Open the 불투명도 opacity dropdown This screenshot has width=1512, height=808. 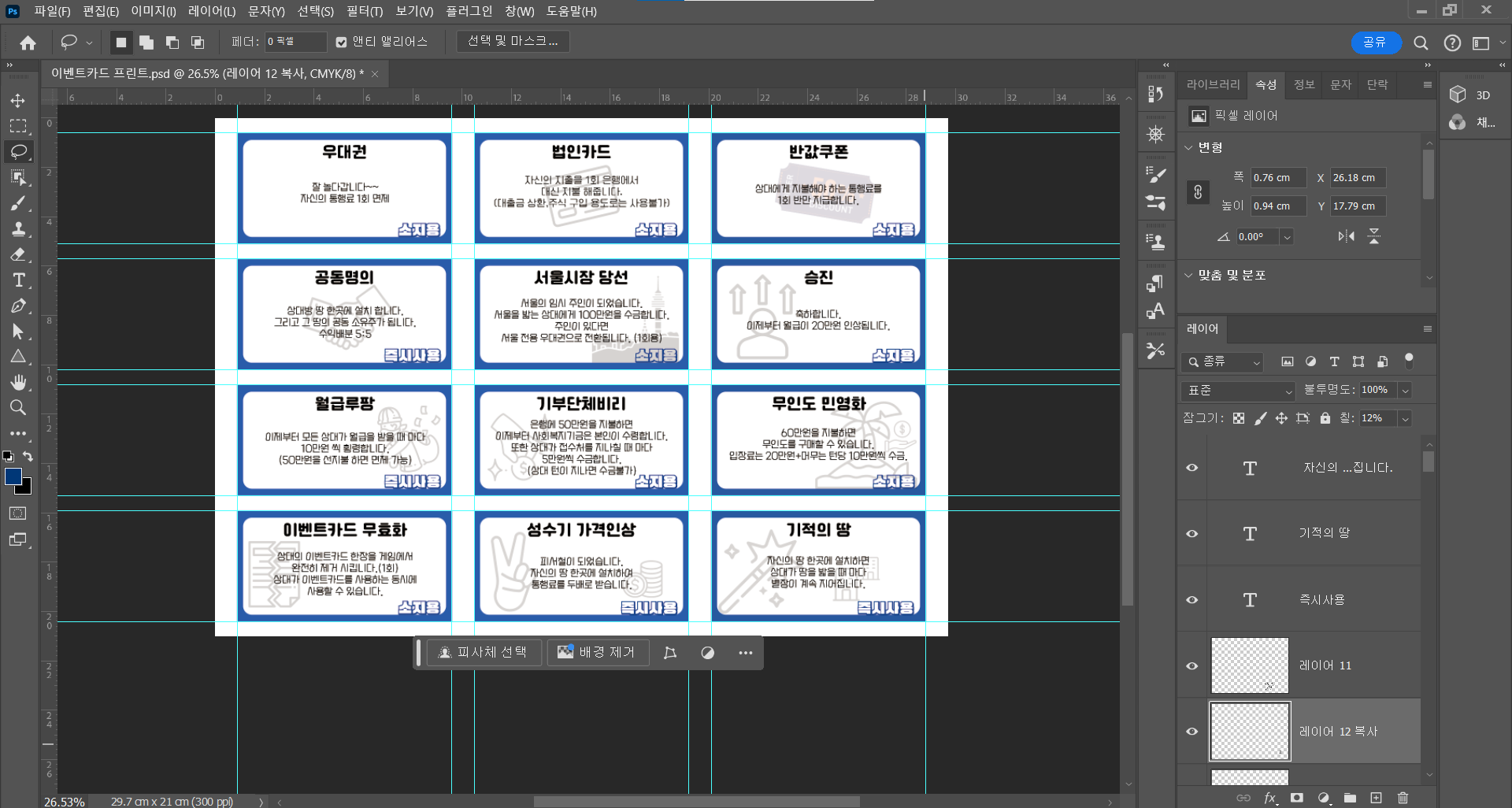[x=1405, y=391]
